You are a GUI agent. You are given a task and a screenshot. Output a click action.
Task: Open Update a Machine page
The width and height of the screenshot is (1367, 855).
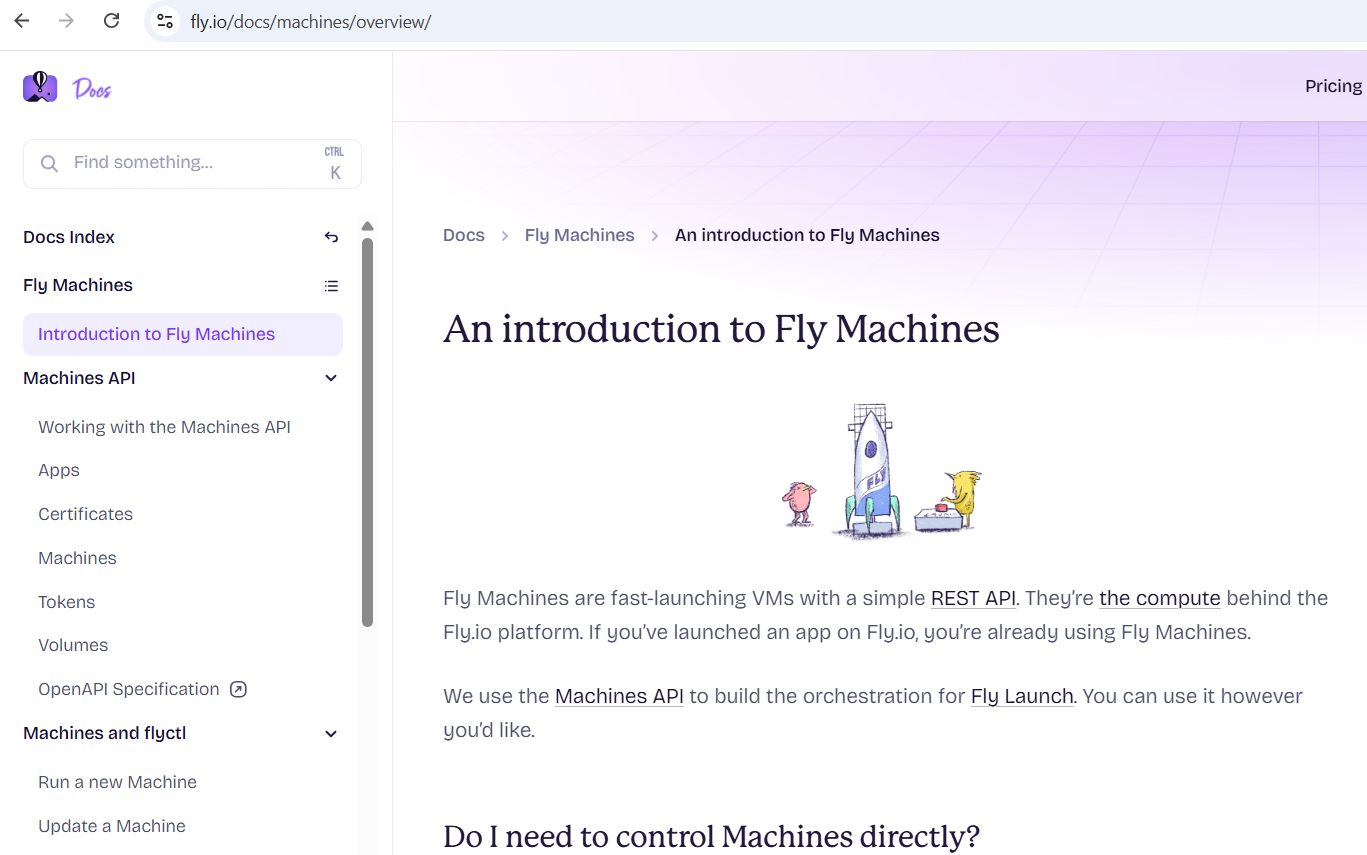(x=112, y=826)
